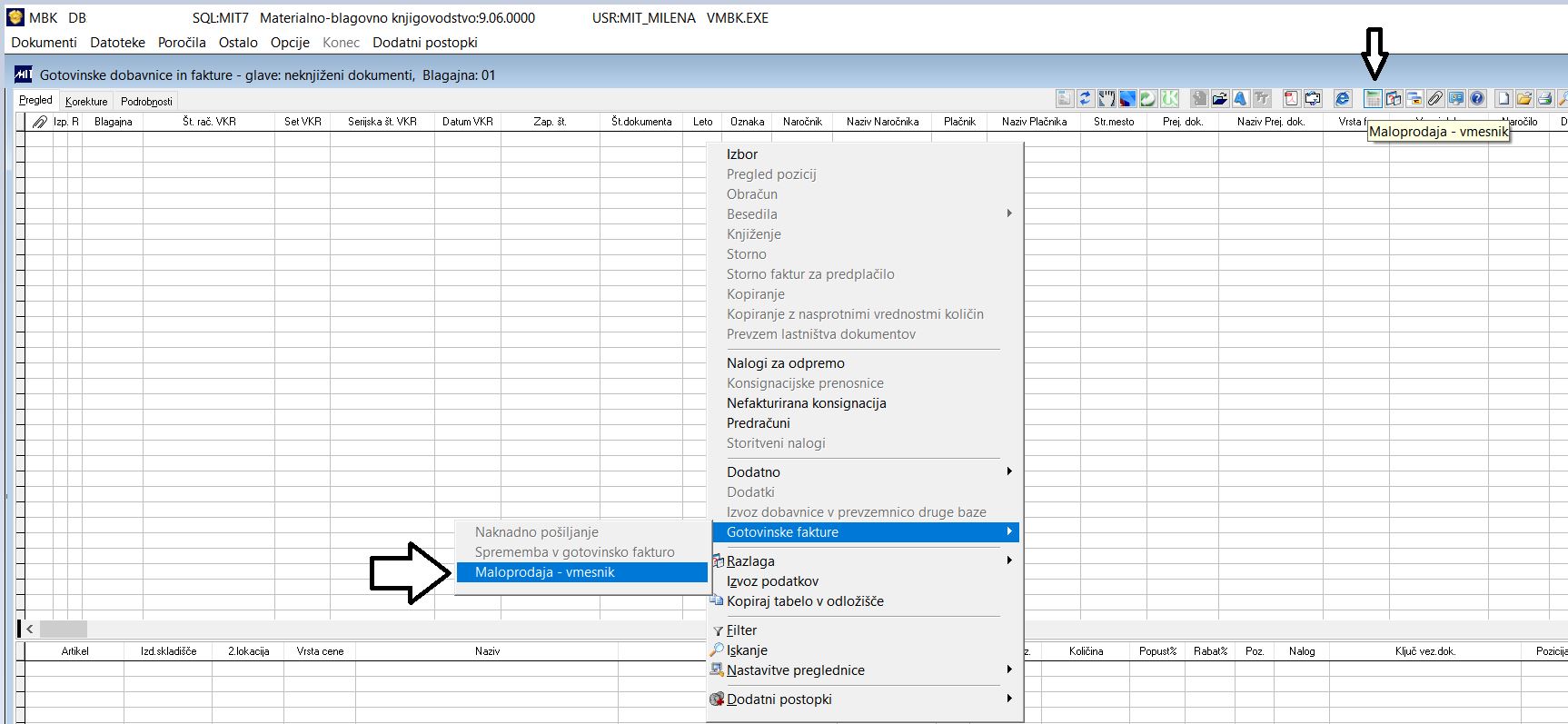Click the documents with question mark toolbar icon

[x=1394, y=98]
